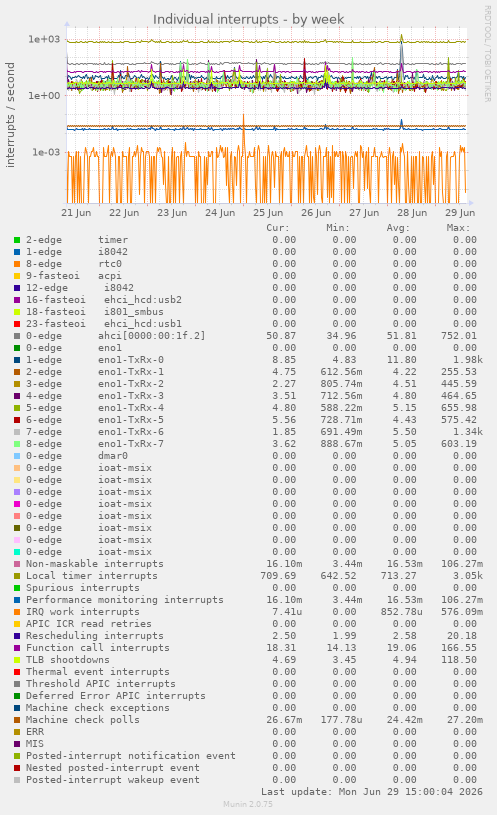Click the '3.05k' max for Local timer

[x=462, y=576]
